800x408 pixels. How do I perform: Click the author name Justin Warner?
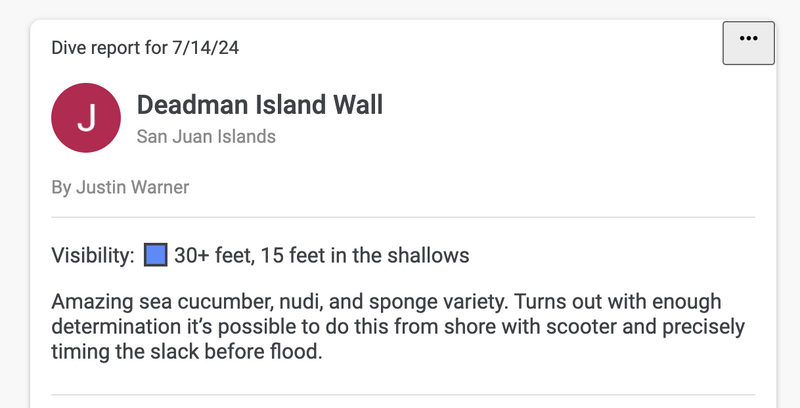133,187
